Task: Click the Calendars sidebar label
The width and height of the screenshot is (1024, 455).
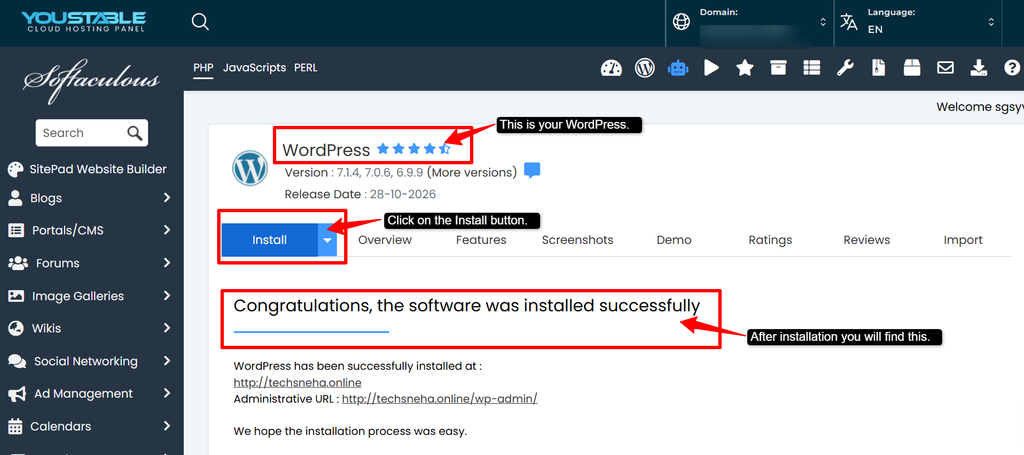Action: click(x=61, y=426)
